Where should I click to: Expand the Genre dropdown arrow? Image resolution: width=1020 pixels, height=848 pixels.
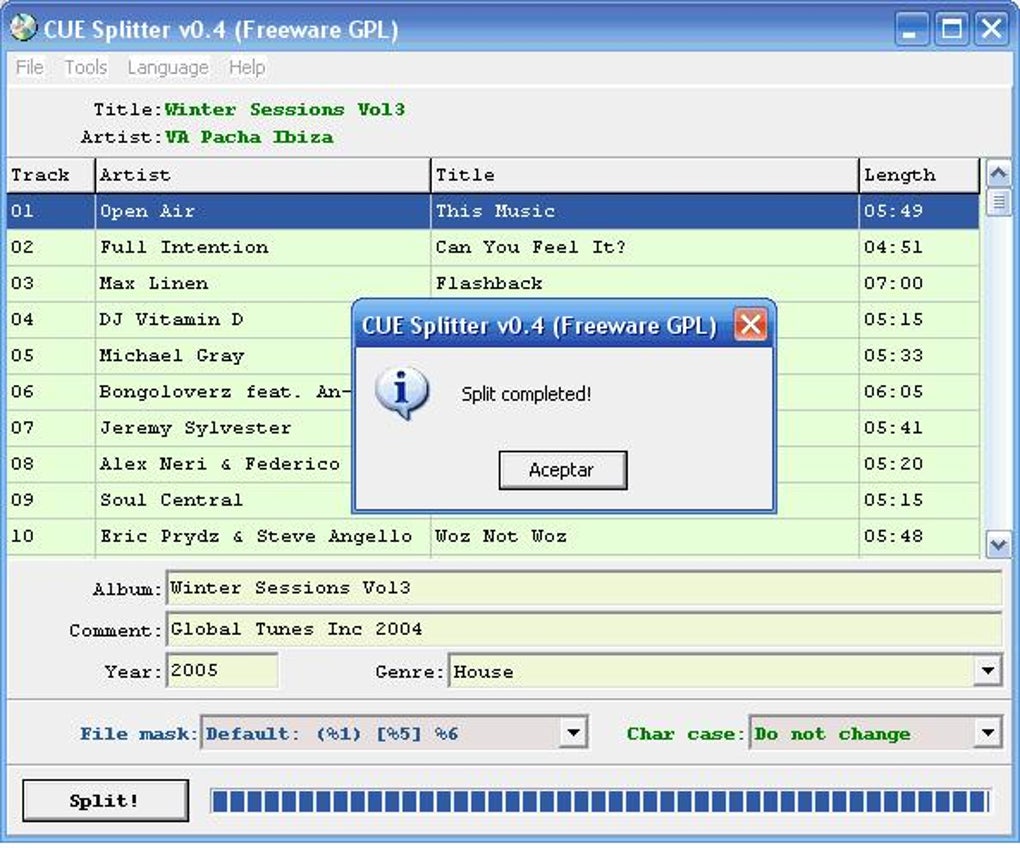pos(987,670)
